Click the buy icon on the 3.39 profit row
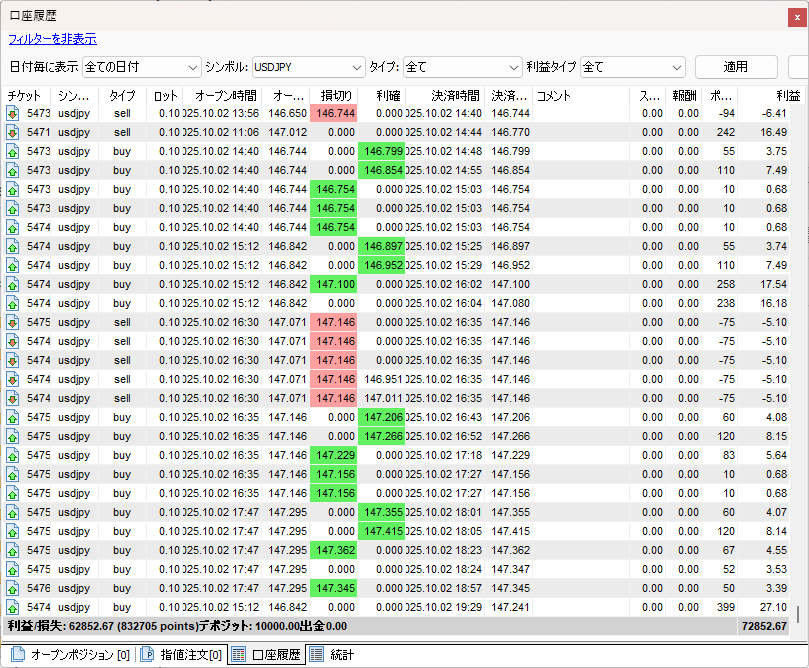The image size is (809, 668). pos(12,588)
